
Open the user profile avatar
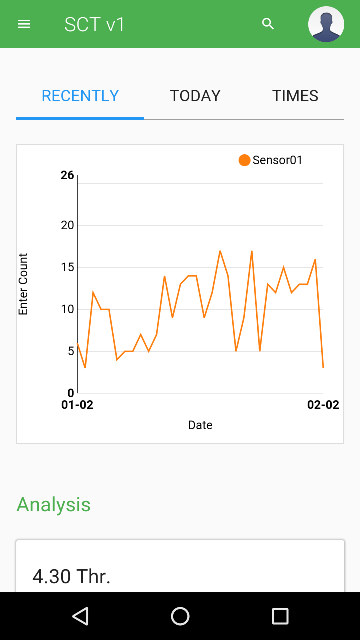326,24
